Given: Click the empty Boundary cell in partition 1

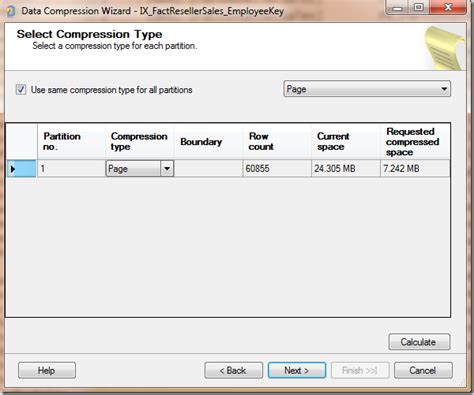Looking at the screenshot, I should (208, 169).
